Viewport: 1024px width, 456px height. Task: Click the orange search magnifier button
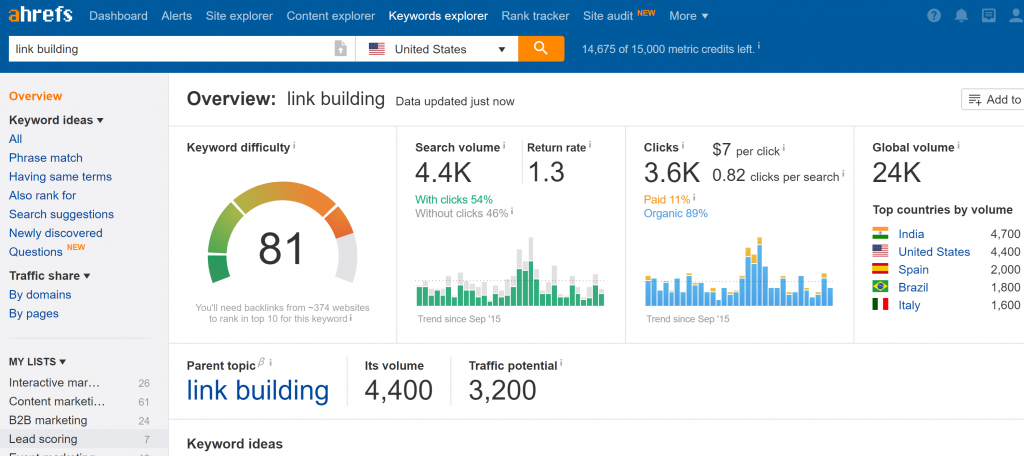(541, 48)
